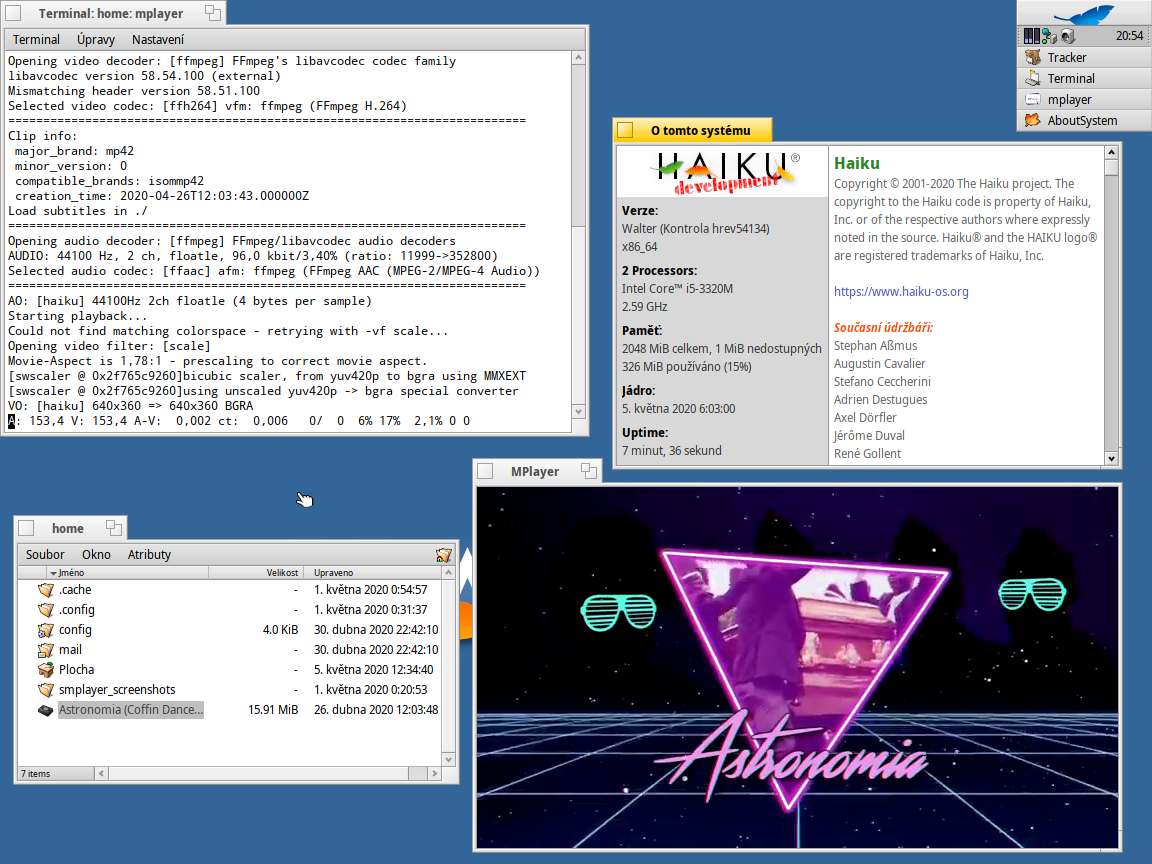Activate the MPlayer window title tab
Image resolution: width=1152 pixels, height=864 pixels.
pos(537,471)
